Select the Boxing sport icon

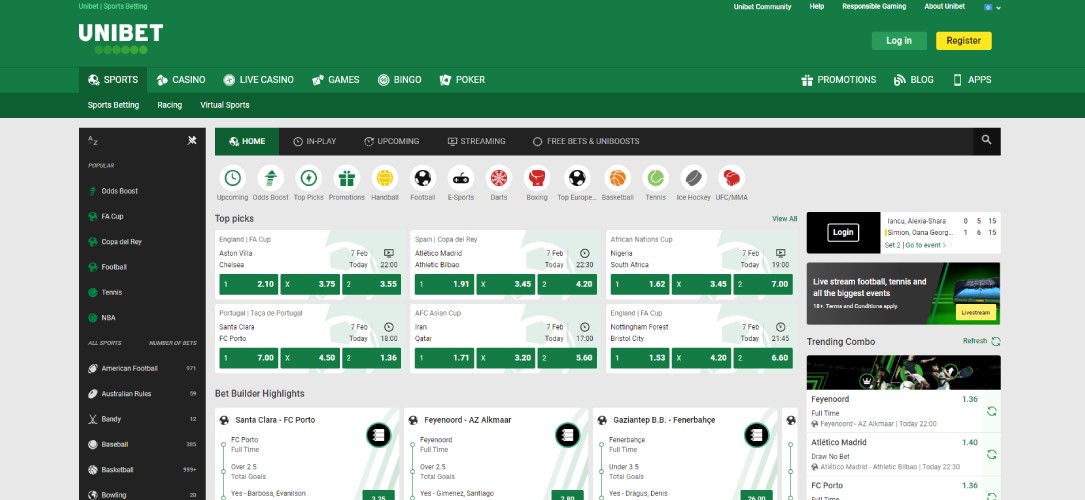click(537, 178)
